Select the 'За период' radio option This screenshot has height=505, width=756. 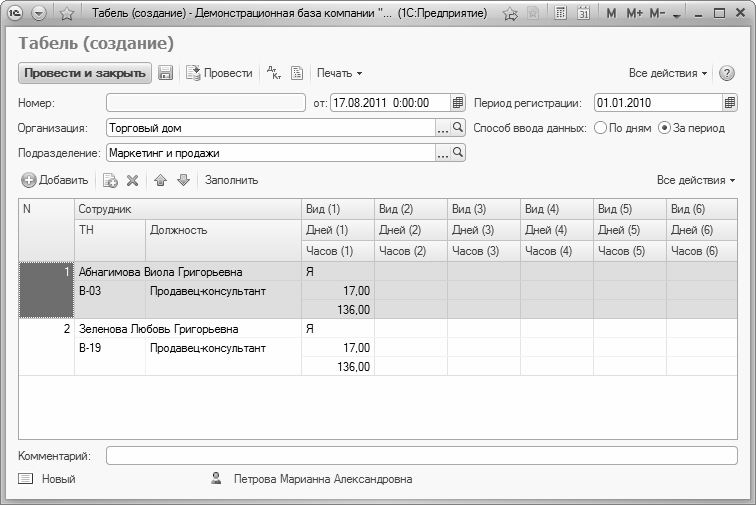664,128
